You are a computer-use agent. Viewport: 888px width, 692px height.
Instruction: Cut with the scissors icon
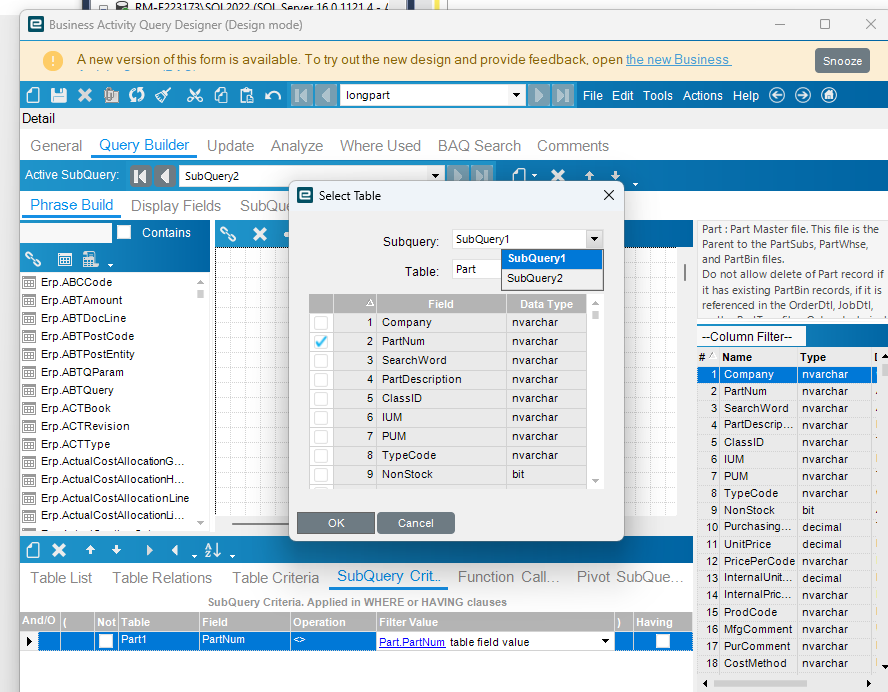(x=195, y=95)
